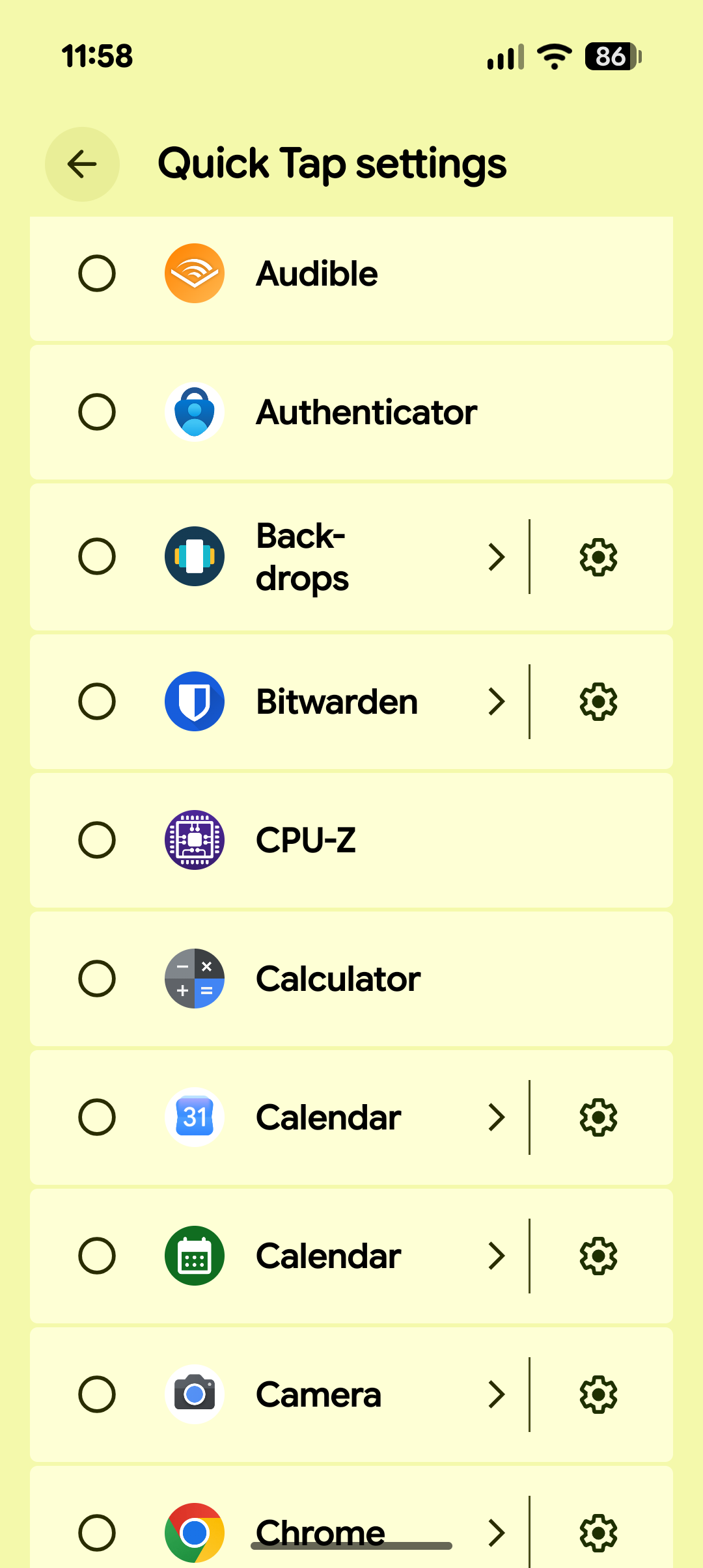The width and height of the screenshot is (703, 1568).
Task: Choose the Camera radio button
Action: [97, 1394]
